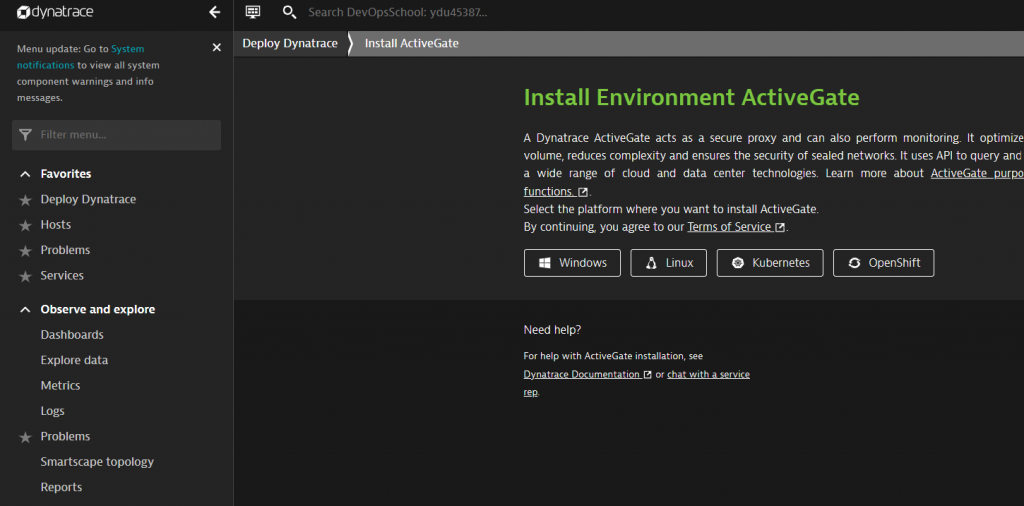The width and height of the screenshot is (1024, 506).
Task: Toggle favorite star next to Deploy Dynatrace
Action: tap(25, 200)
